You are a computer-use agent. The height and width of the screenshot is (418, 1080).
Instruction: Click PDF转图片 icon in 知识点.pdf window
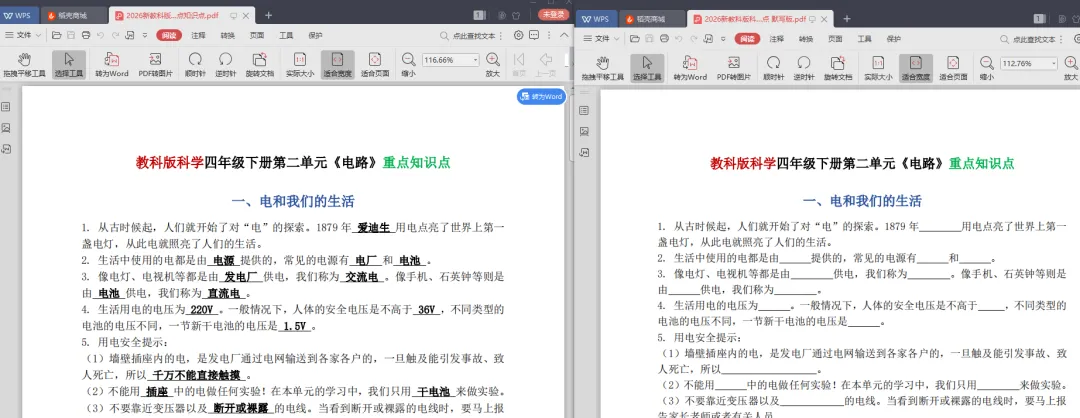click(156, 65)
